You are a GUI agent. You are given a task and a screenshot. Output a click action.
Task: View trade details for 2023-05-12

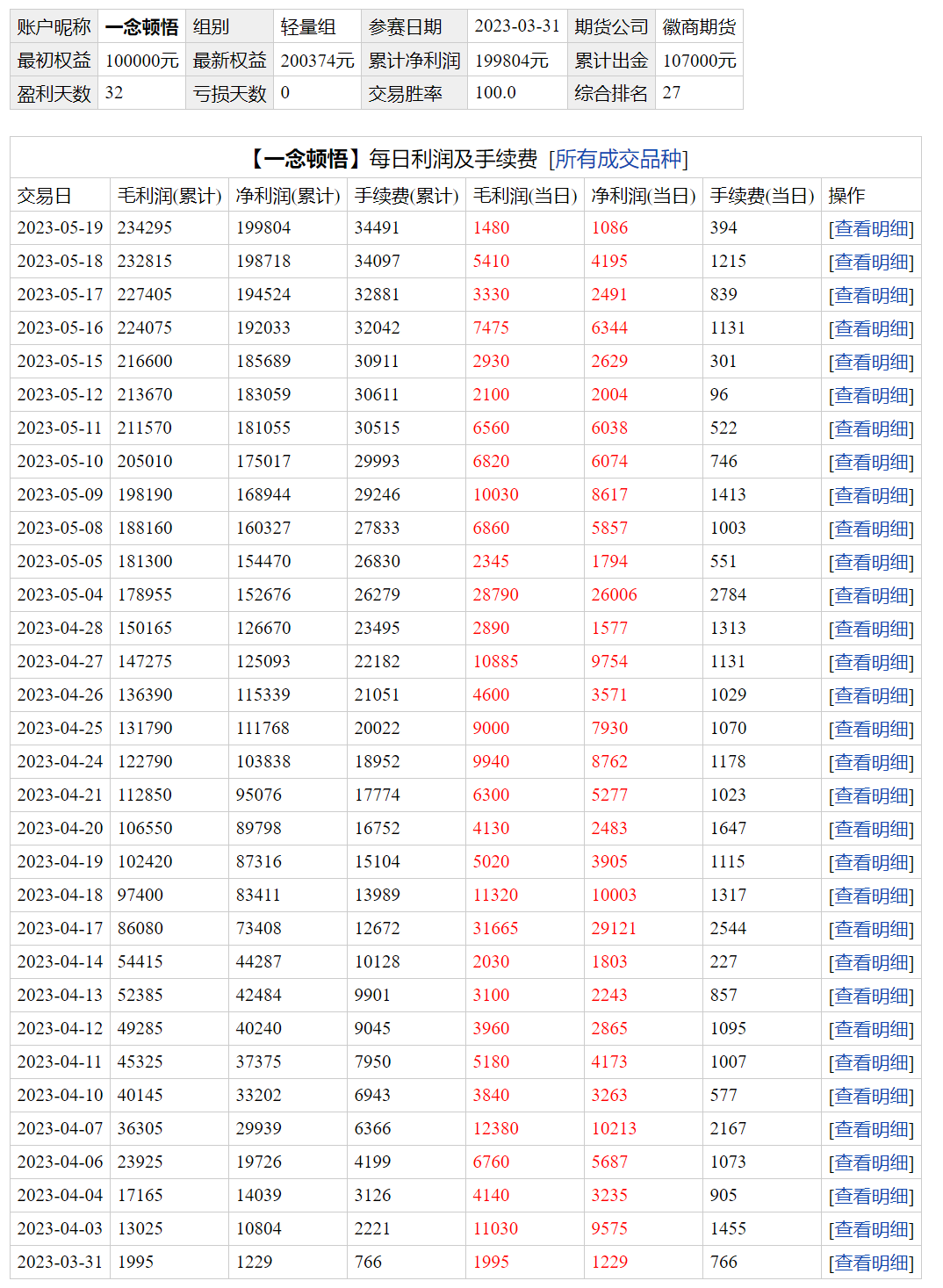pos(871,395)
